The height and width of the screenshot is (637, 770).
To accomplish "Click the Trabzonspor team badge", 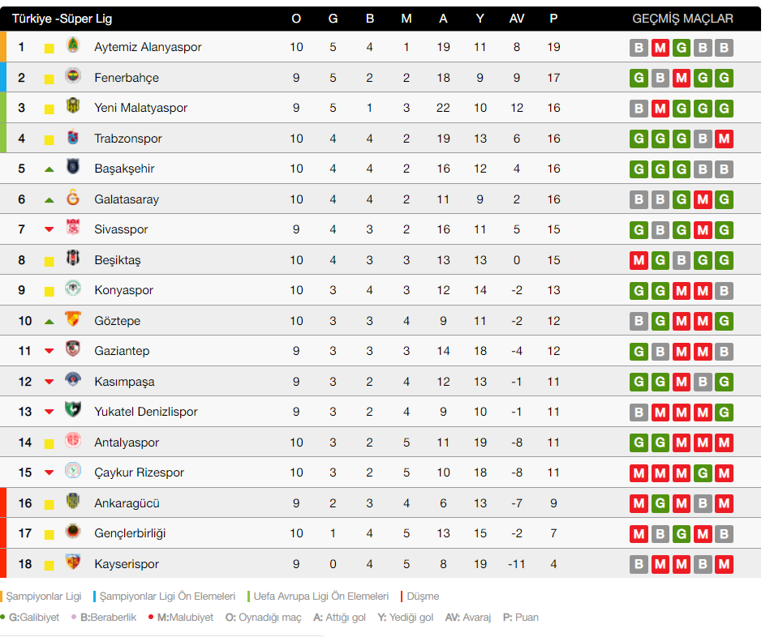I will [x=72, y=138].
